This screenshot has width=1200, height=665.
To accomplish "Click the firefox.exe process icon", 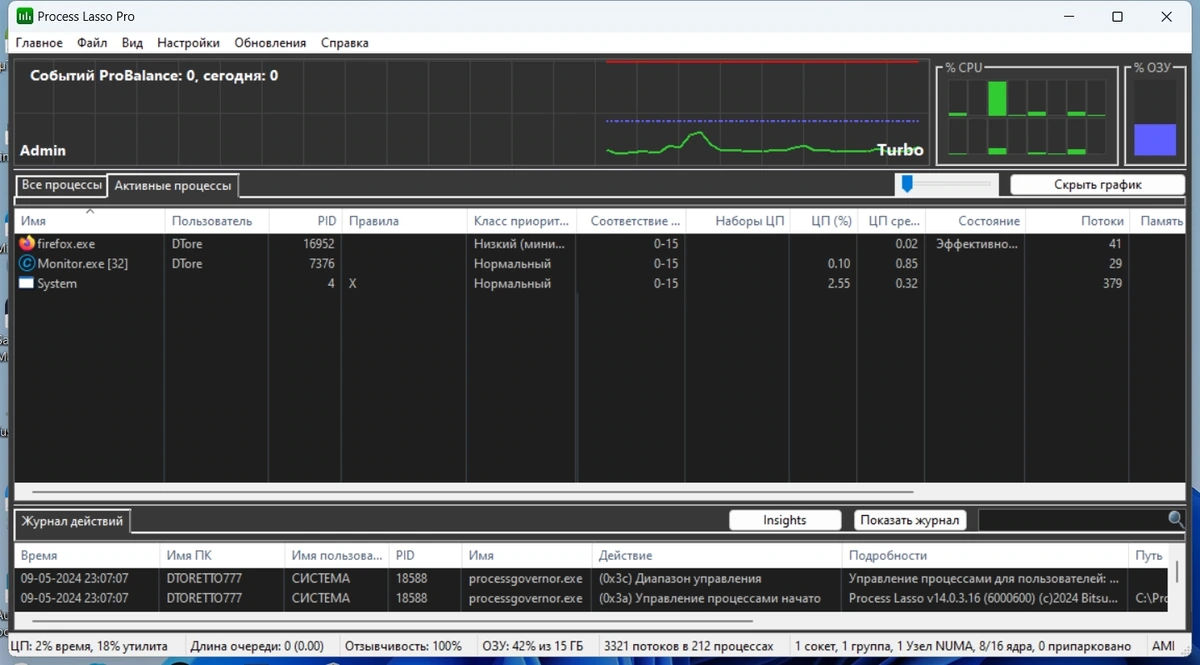I will click(26, 244).
